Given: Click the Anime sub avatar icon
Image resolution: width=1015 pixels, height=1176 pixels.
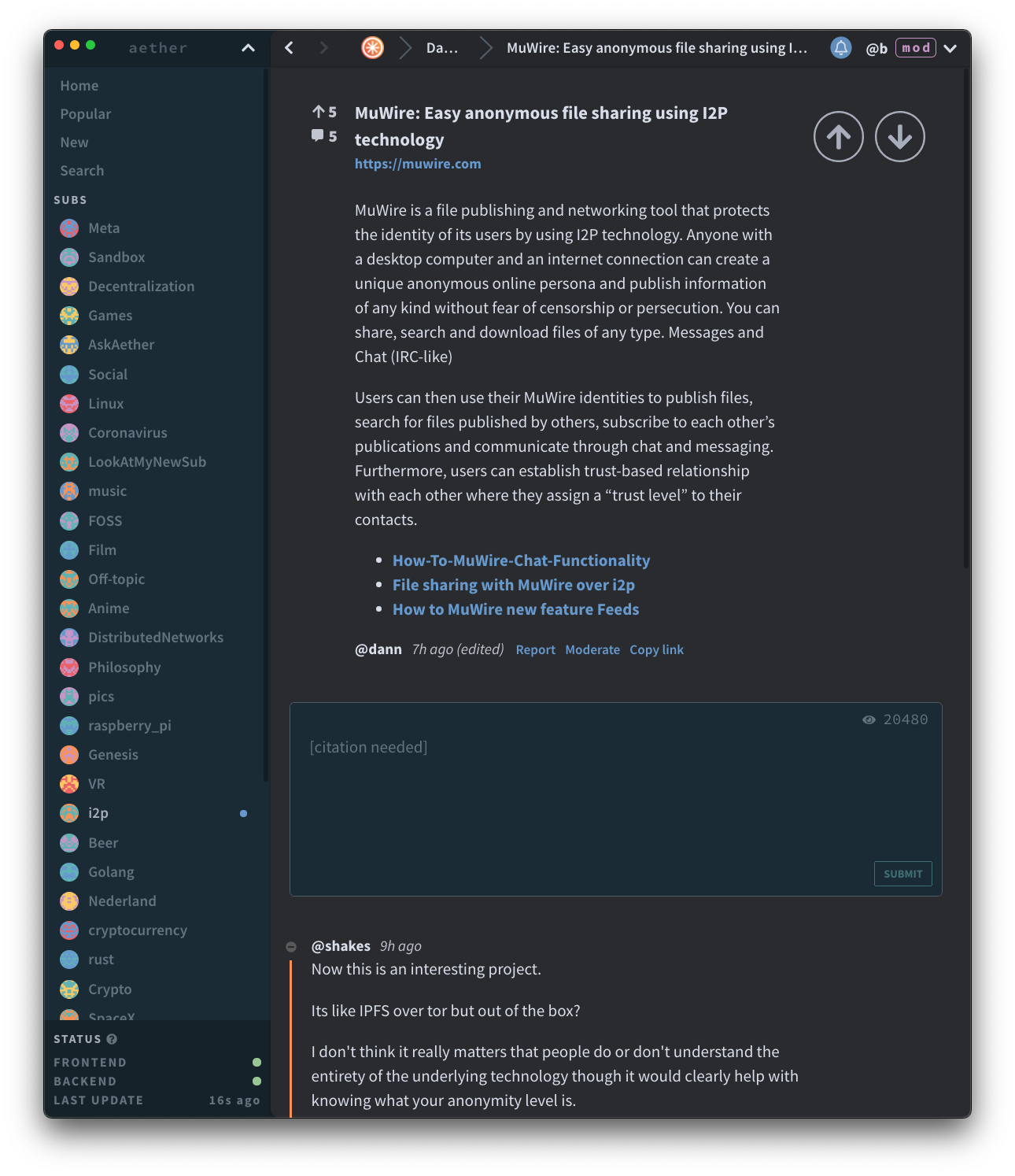Looking at the screenshot, I should point(69,608).
